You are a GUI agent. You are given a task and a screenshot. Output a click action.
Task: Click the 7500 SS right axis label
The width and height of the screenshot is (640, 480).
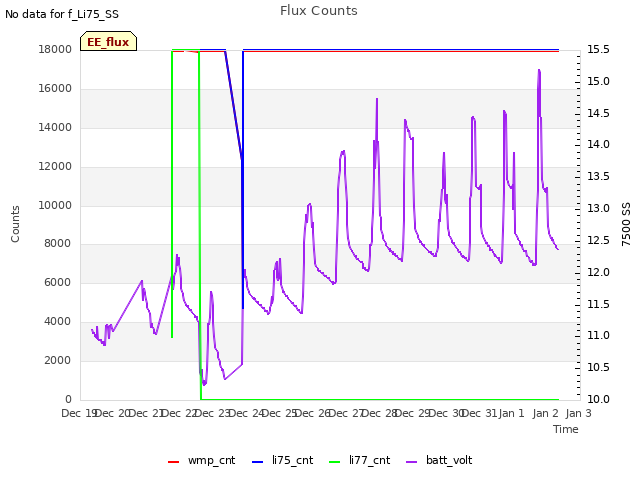(626, 224)
